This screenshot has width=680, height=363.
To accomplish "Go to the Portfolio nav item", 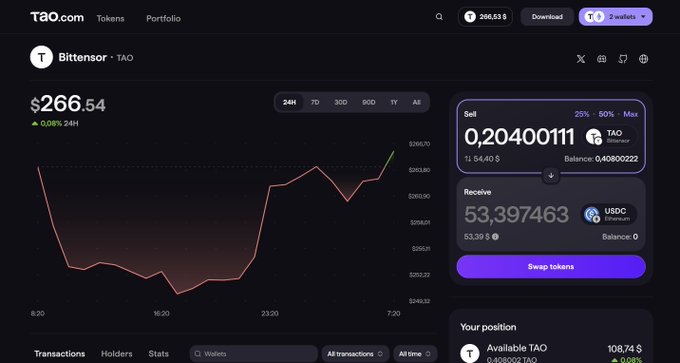I will [x=163, y=19].
